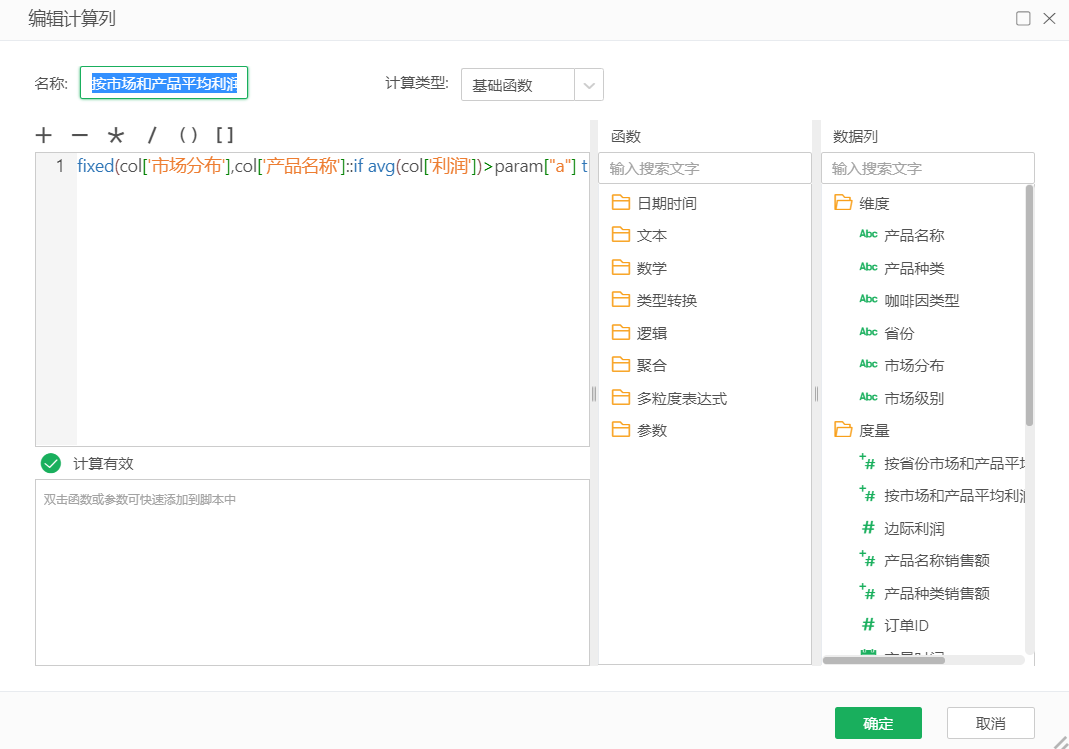This screenshot has height=749, width=1069.
Task: Click the 函数 search input box
Action: click(704, 168)
